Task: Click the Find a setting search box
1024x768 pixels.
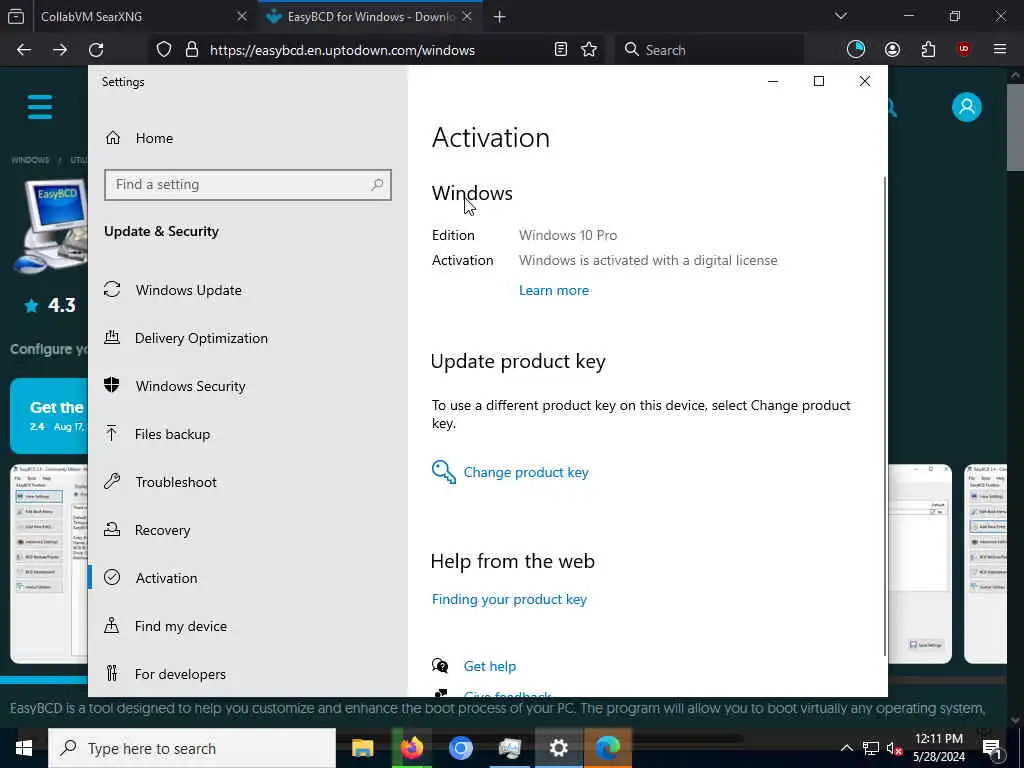Action: (248, 185)
